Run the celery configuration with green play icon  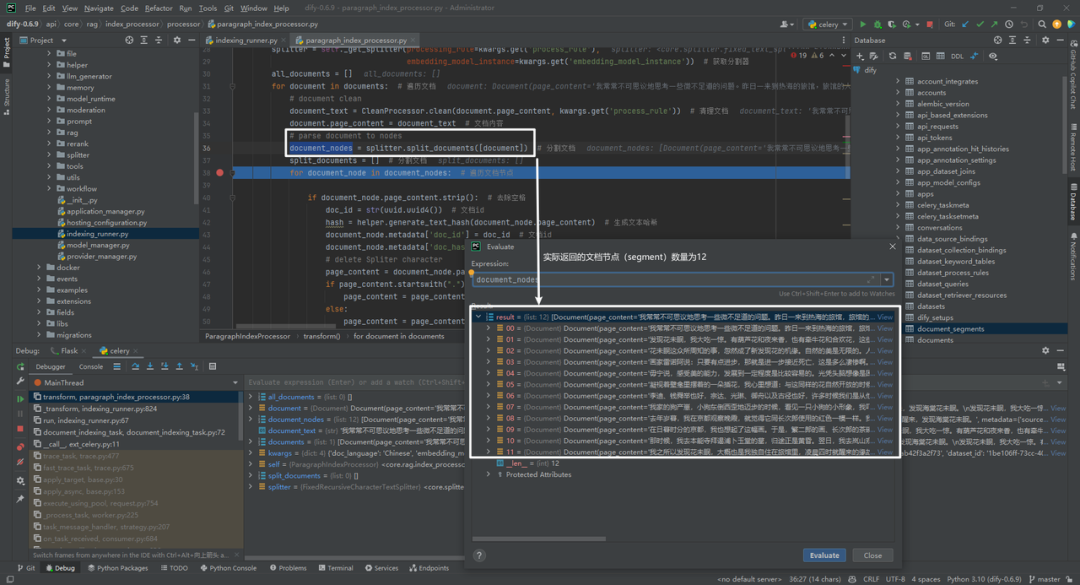[862, 24]
